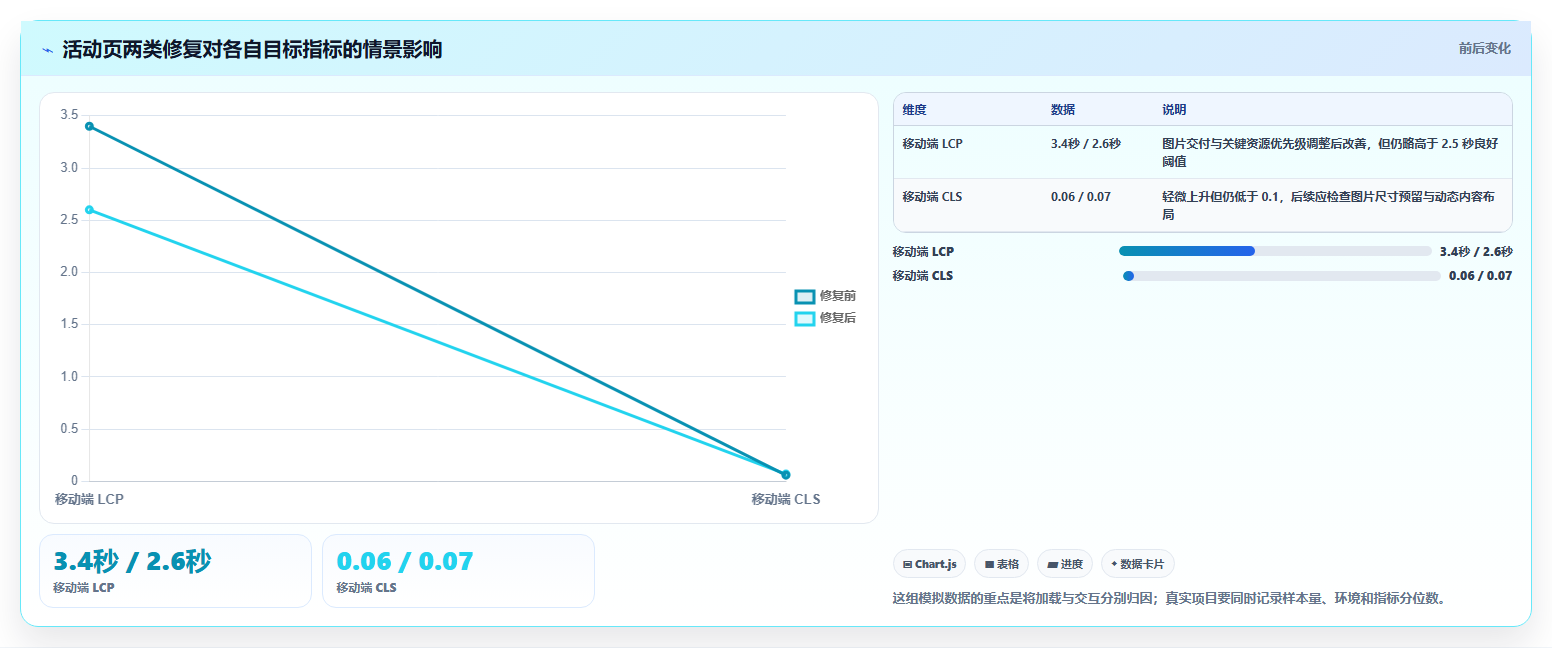Click the 进度 tag chip
Viewport: 1552px width, 648px height.
(1065, 564)
